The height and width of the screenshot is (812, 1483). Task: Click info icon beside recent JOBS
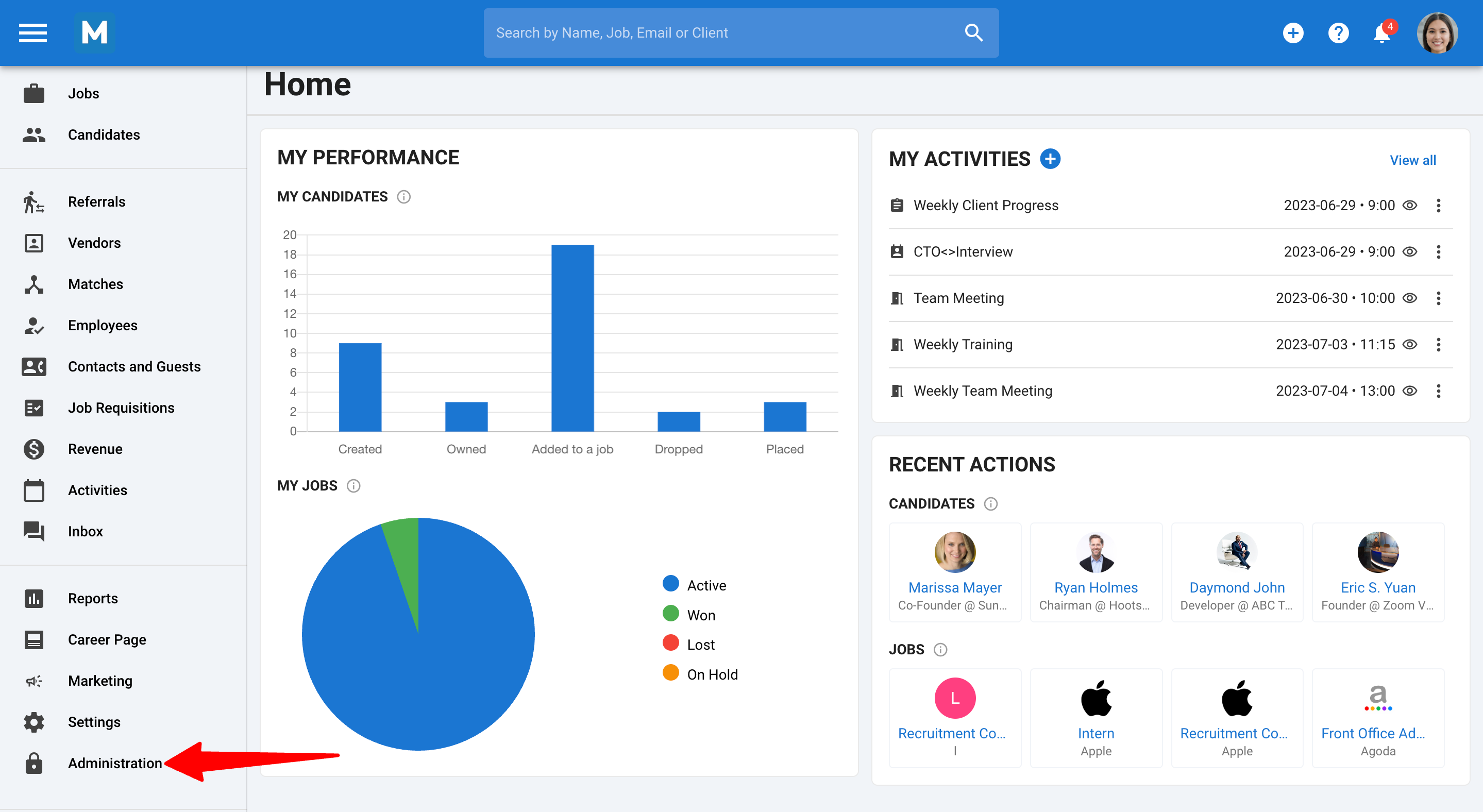(x=940, y=650)
